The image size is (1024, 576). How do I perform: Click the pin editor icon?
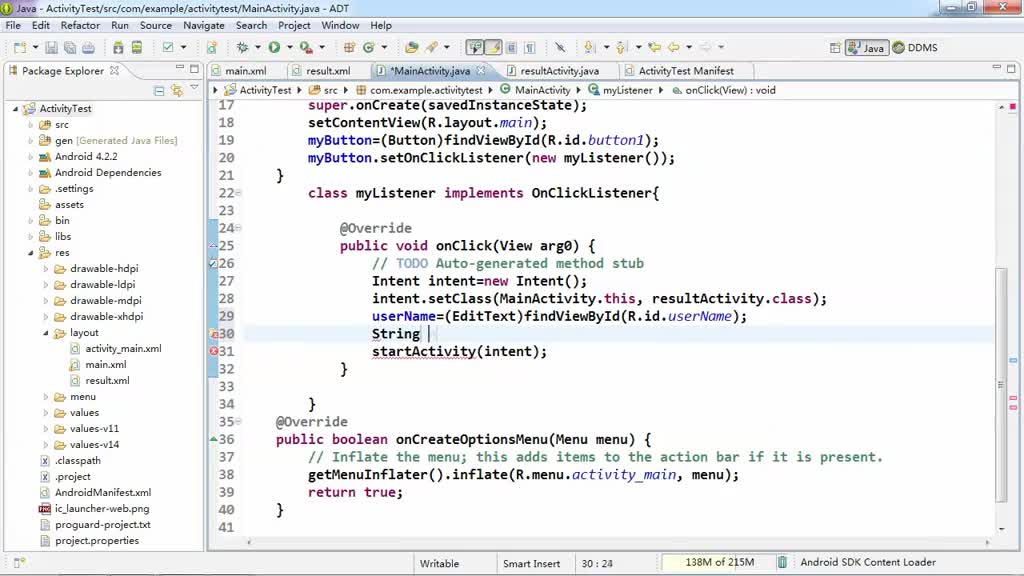coord(560,48)
